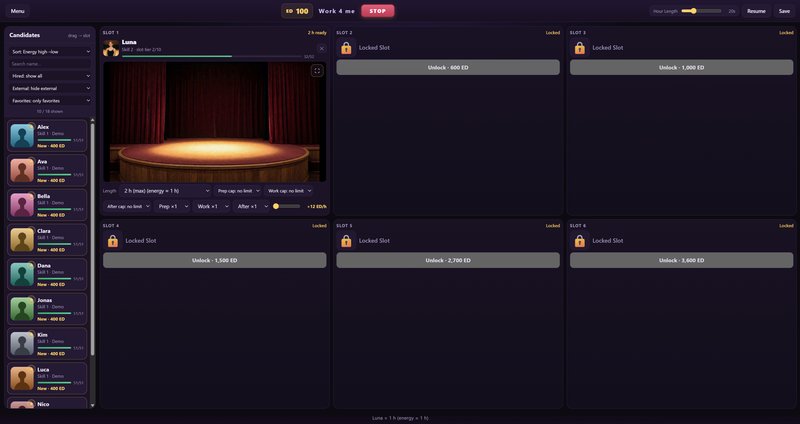Select Luca's avatar in candidates list
The width and height of the screenshot is (800, 424).
coord(22,379)
